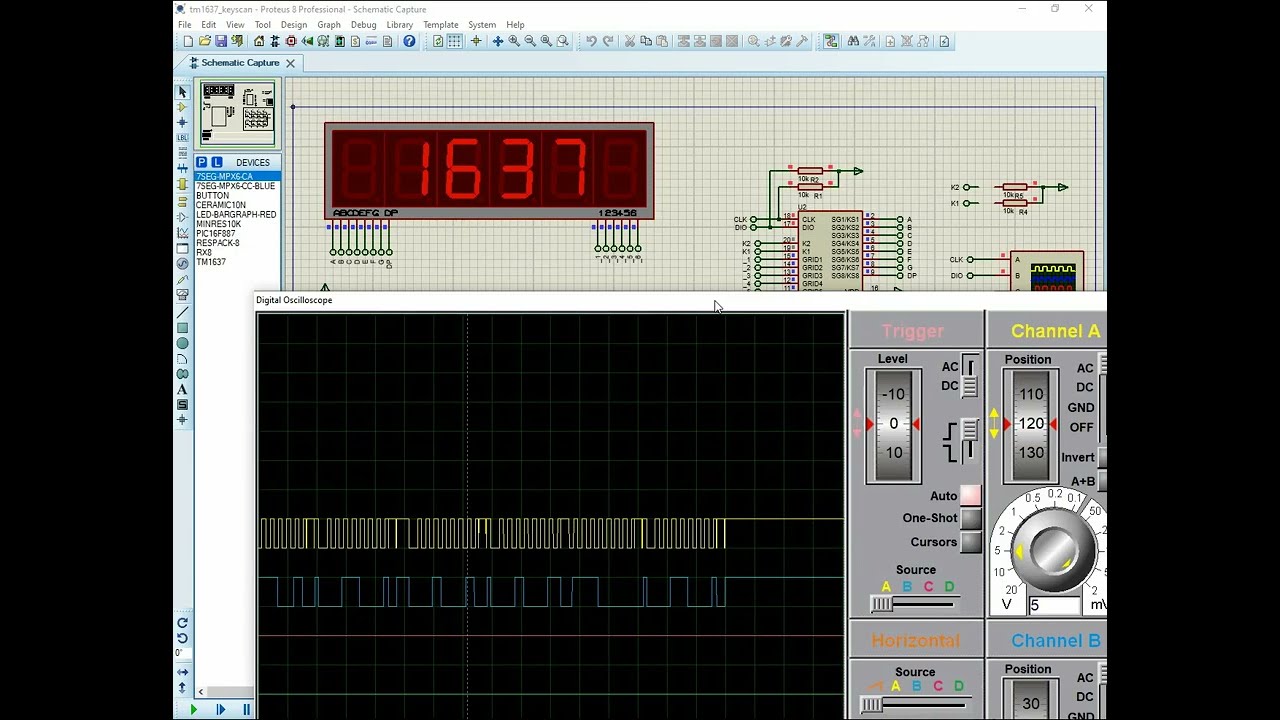Click the Zoom Out magnifier icon
The image size is (1280, 720).
click(x=530, y=41)
